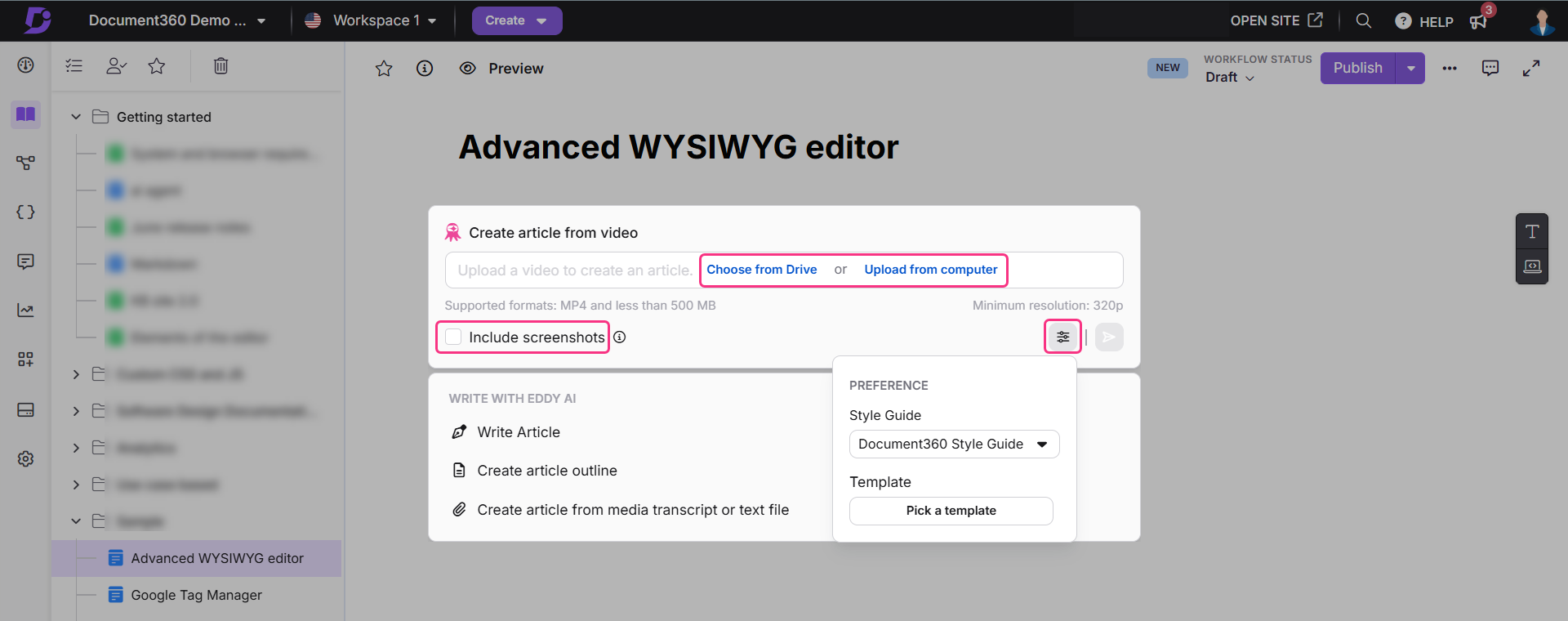
Task: Open the Document360 Demo project dropdown
Action: (x=176, y=20)
